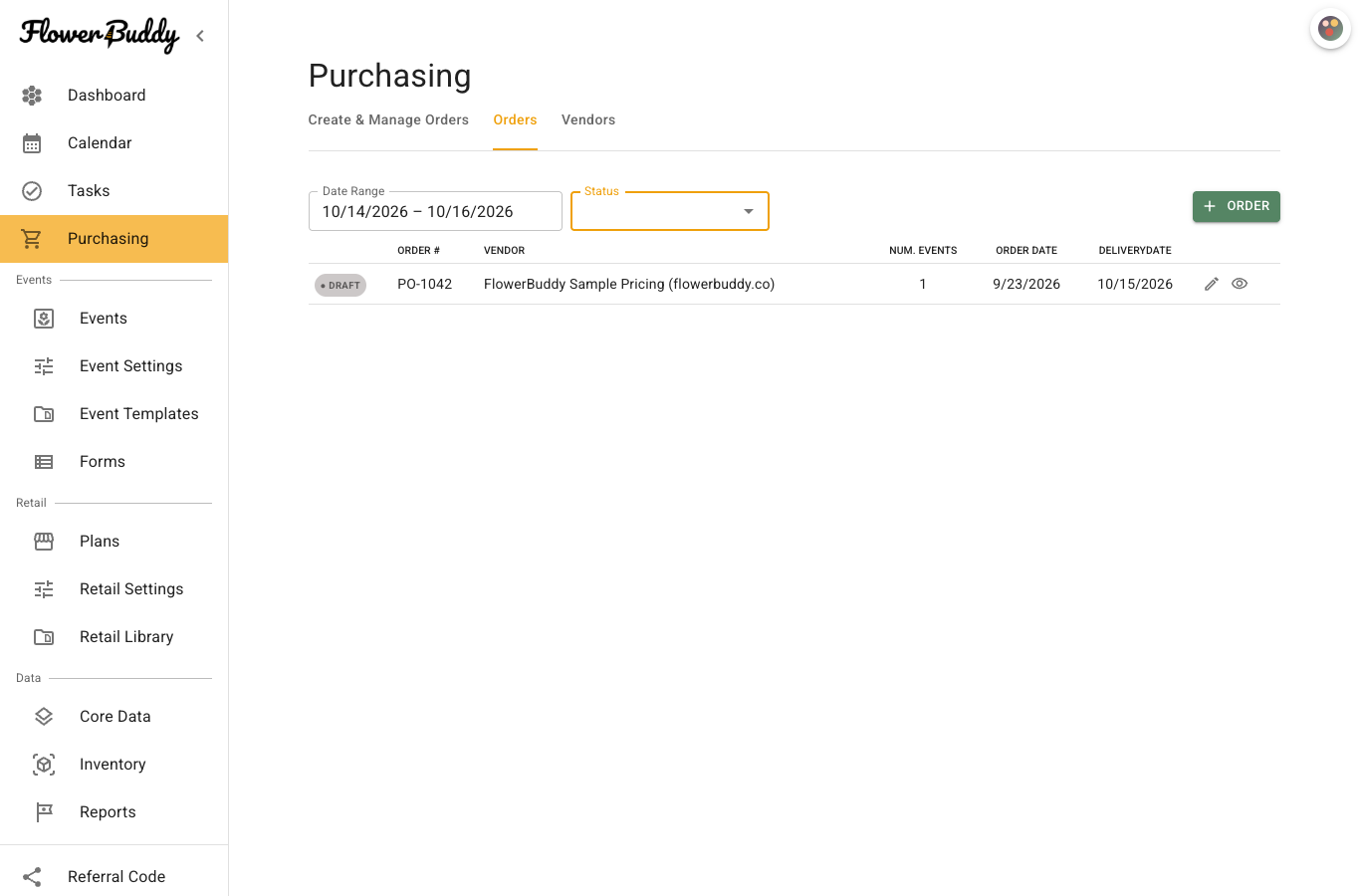Open Event Templates

click(113, 414)
